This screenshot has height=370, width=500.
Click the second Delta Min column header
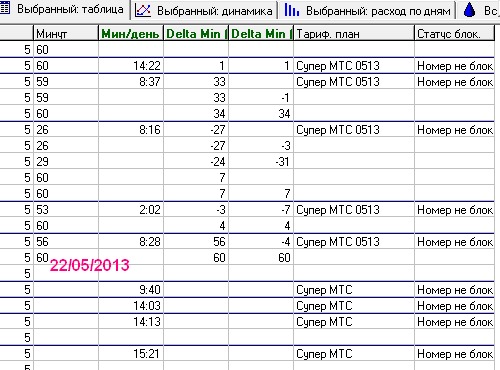(261, 34)
